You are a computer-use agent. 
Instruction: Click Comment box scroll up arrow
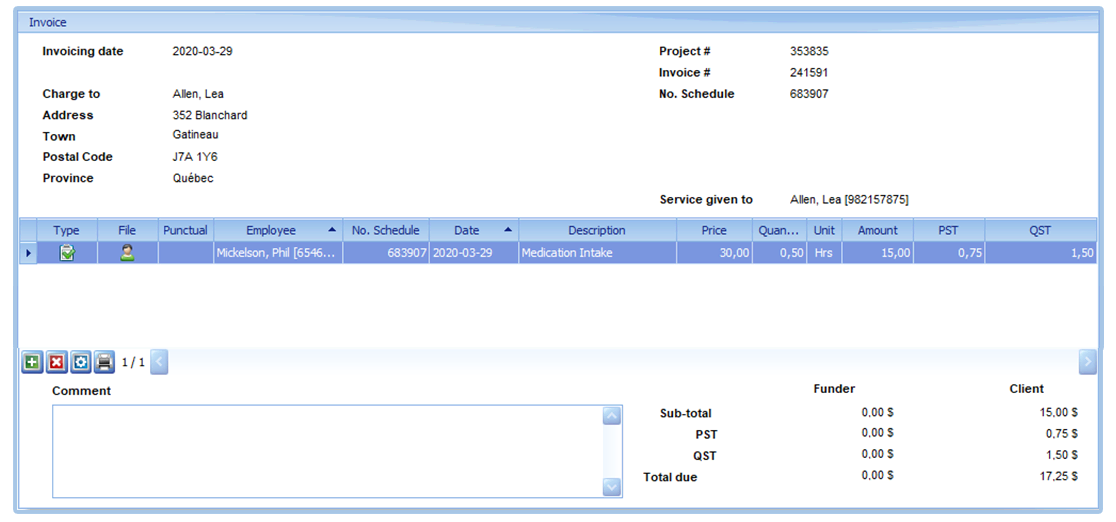(x=611, y=416)
